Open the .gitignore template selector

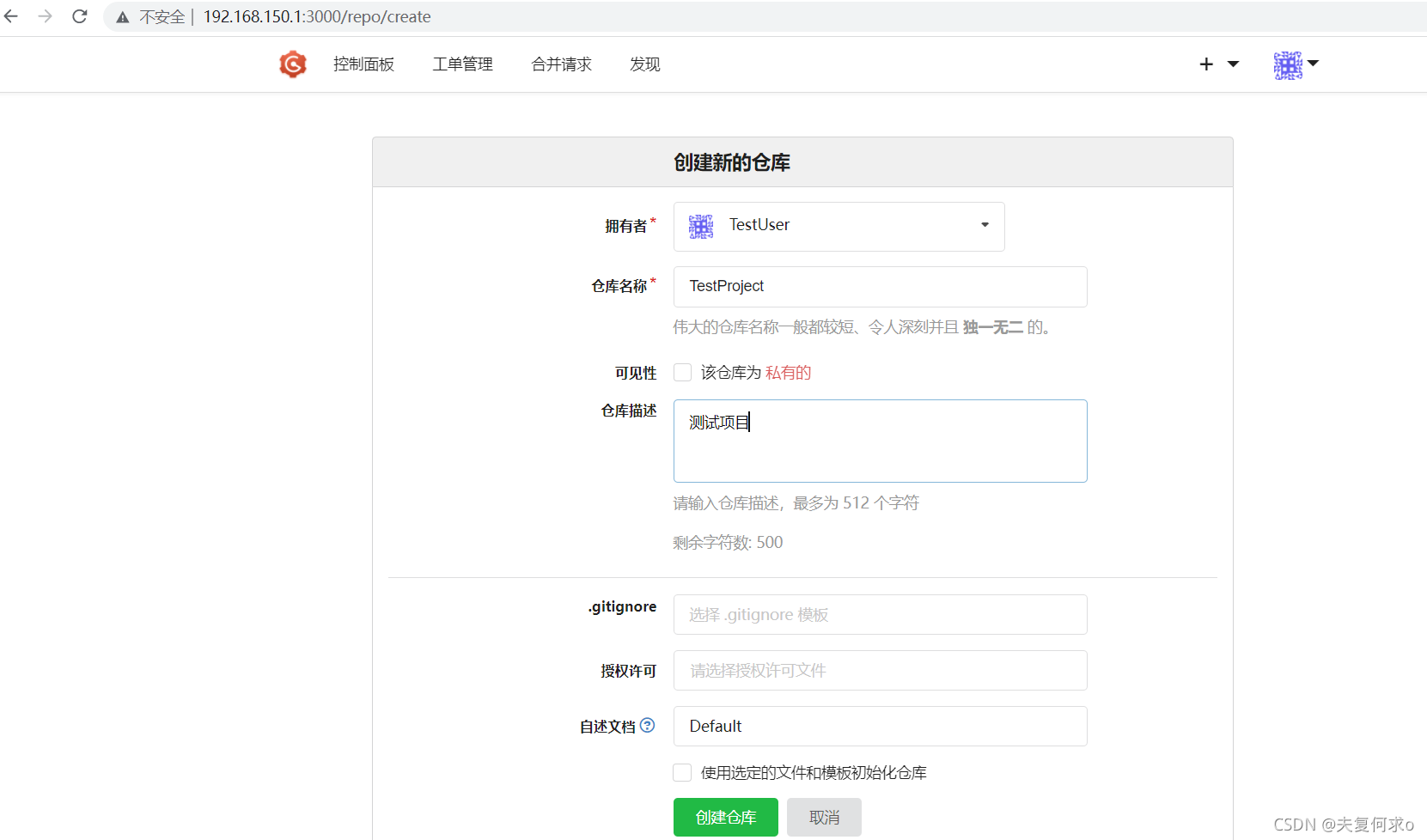click(x=880, y=615)
